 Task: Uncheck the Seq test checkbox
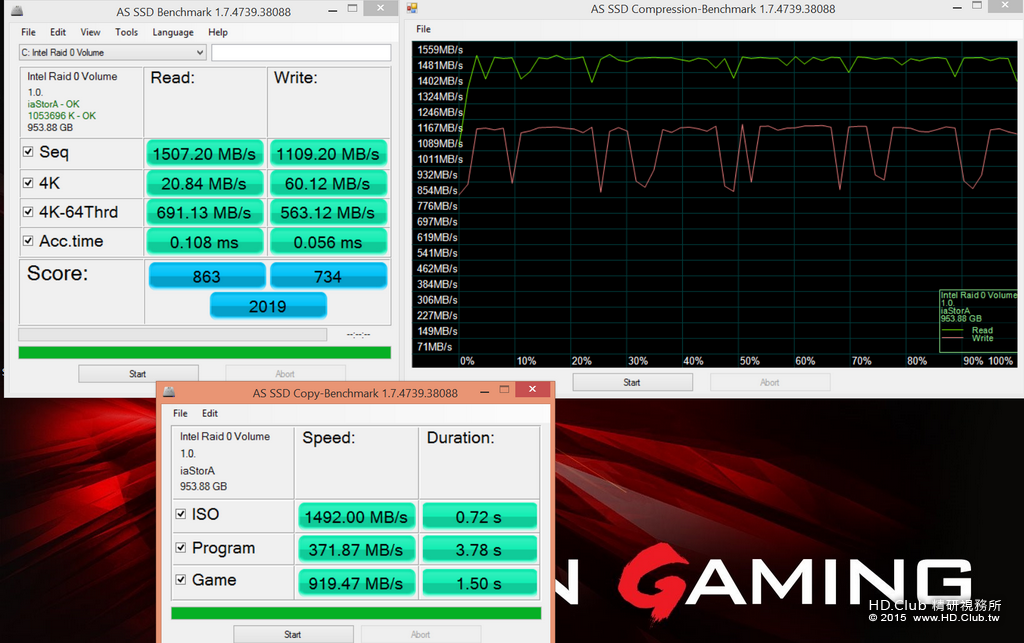point(28,151)
